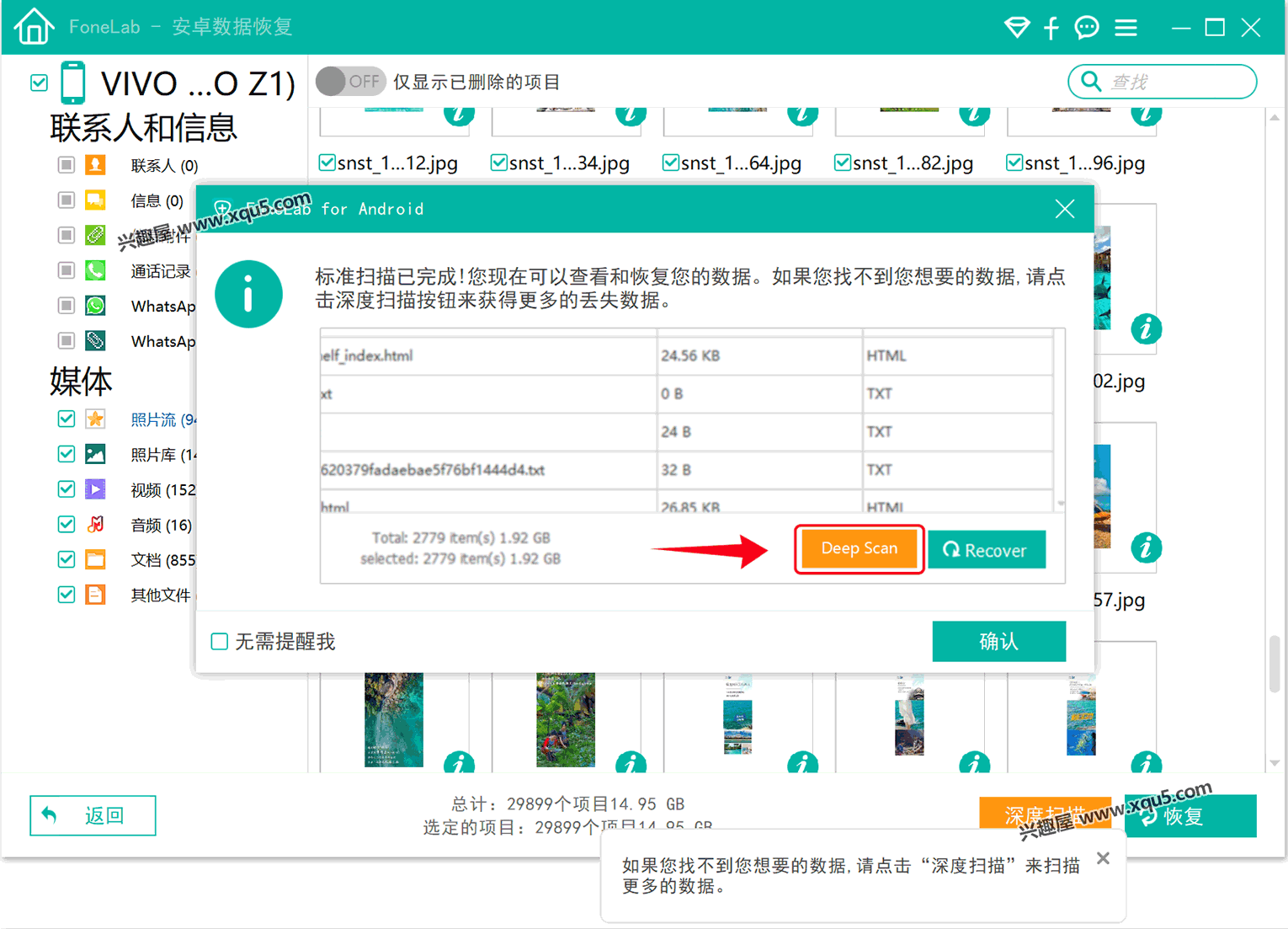The width and height of the screenshot is (1288, 929).
Task: Click the home icon in title bar
Action: (x=34, y=26)
